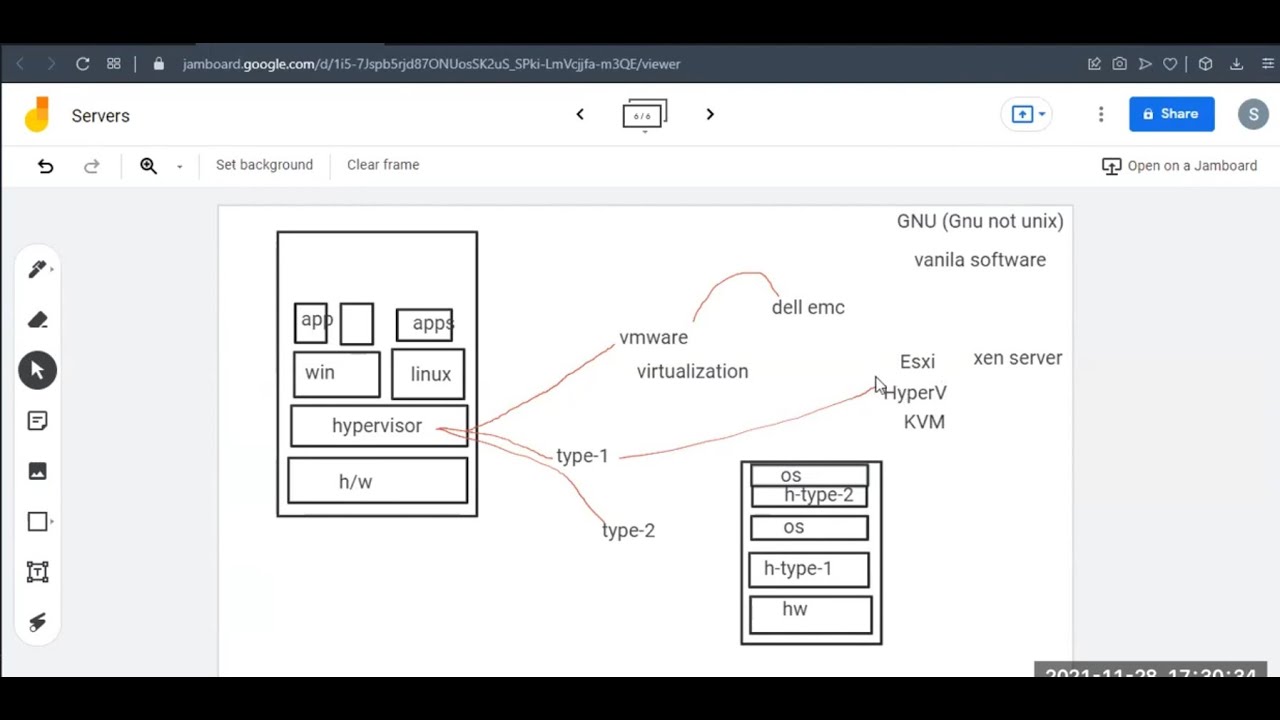Expand the frame bar 6/6
Image resolution: width=1280 pixels, height=720 pixels.
pos(644,115)
